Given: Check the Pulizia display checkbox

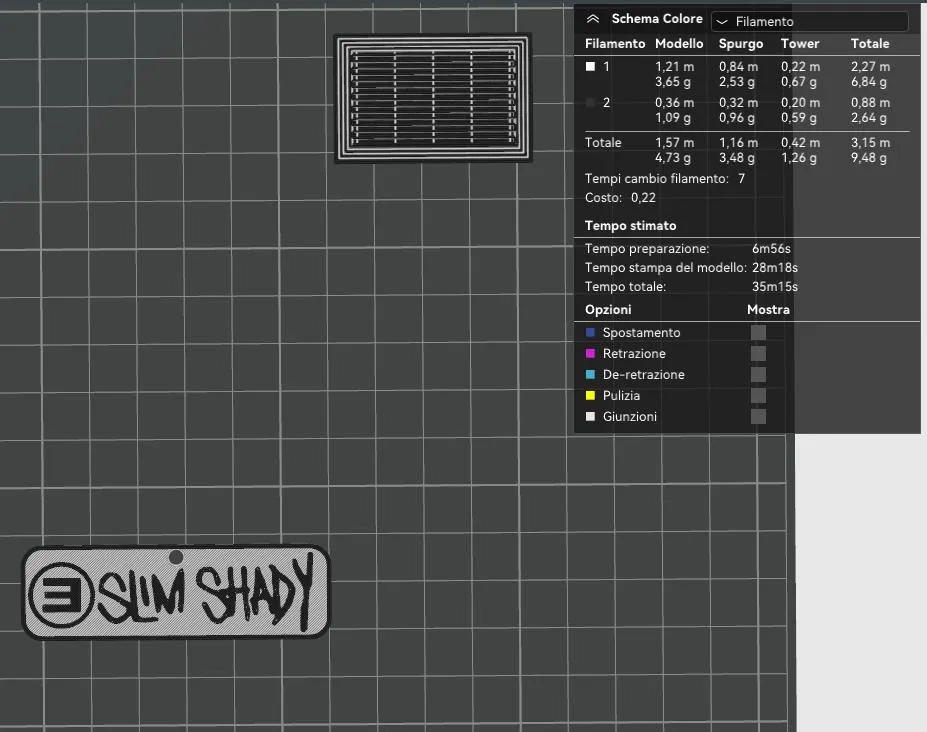Looking at the screenshot, I should 759,395.
